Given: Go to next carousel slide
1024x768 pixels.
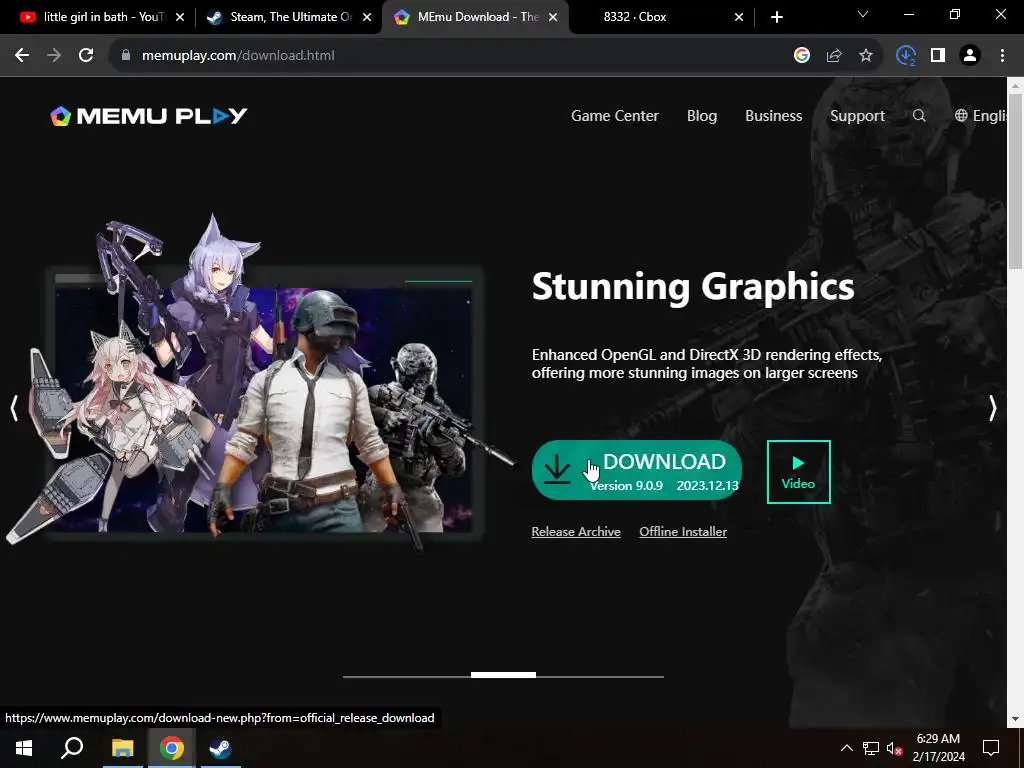Looking at the screenshot, I should pyautogui.click(x=993, y=408).
